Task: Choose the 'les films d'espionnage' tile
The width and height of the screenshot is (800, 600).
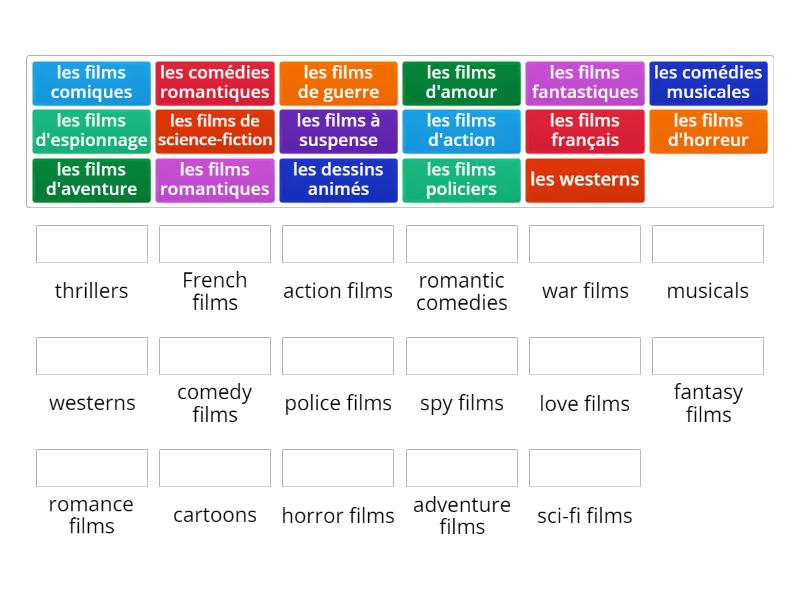Action: [90, 131]
